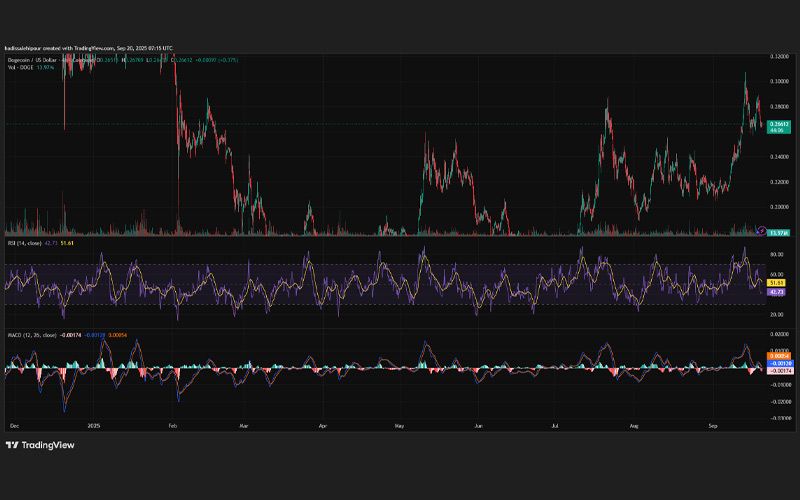Click the 20.00 RSI axis label
This screenshot has height=500, width=800.
point(777,315)
